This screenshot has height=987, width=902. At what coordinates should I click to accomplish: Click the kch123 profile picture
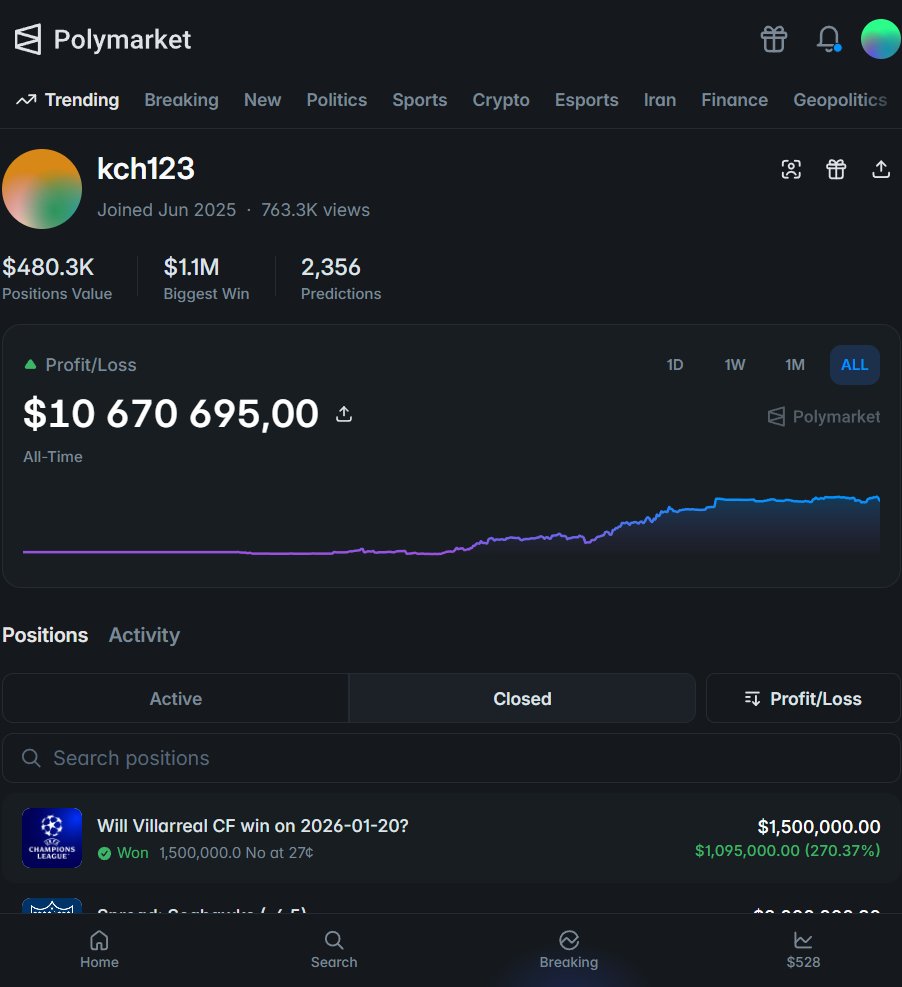(x=42, y=189)
